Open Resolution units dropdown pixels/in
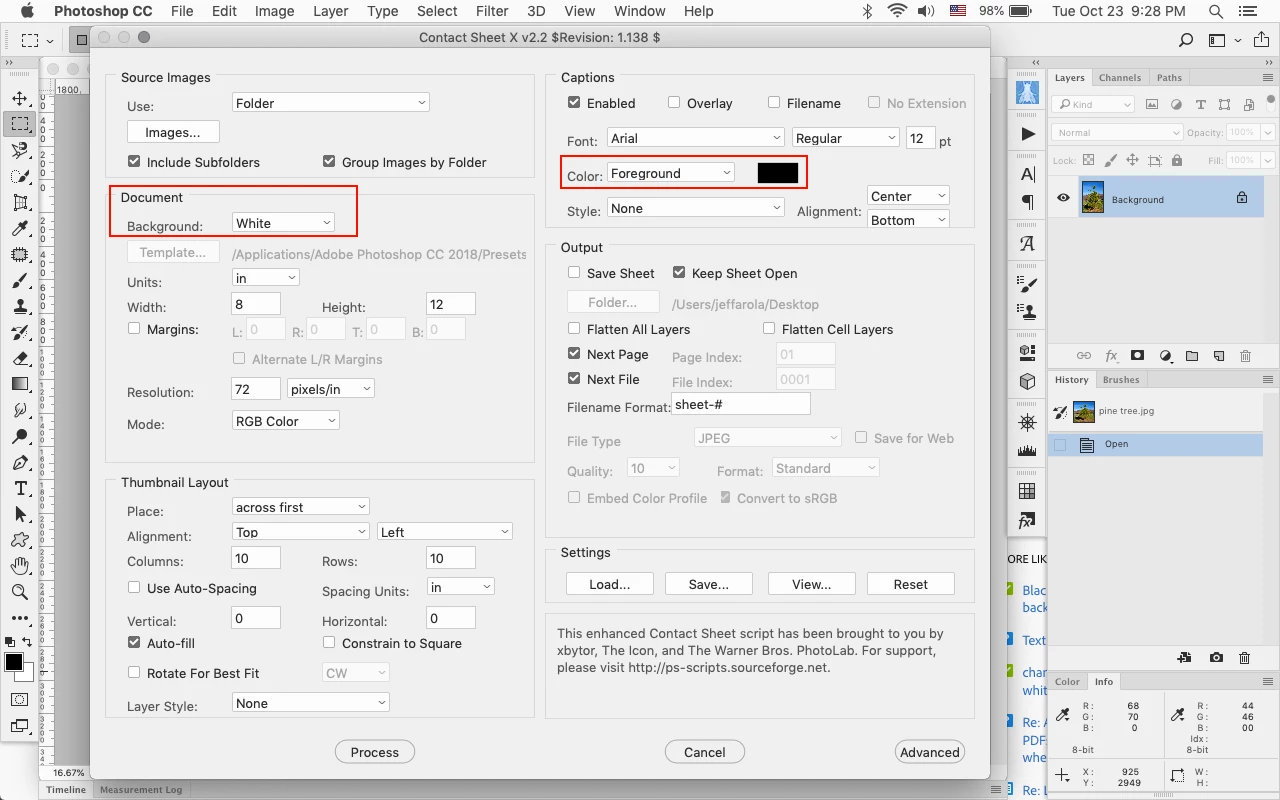This screenshot has width=1280, height=800. point(331,388)
